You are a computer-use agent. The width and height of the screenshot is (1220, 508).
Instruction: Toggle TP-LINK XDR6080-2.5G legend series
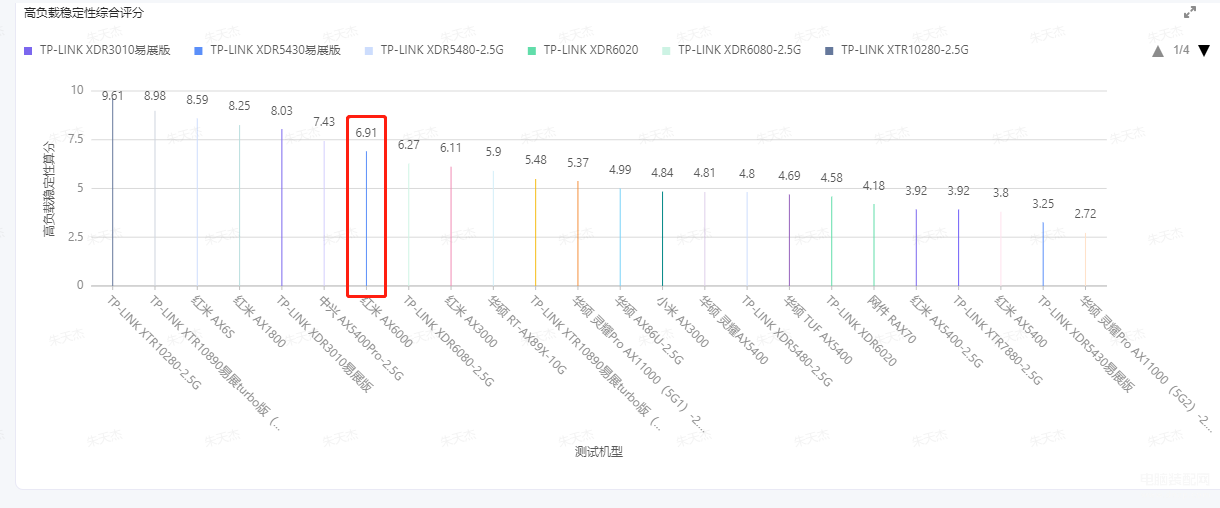[731, 50]
